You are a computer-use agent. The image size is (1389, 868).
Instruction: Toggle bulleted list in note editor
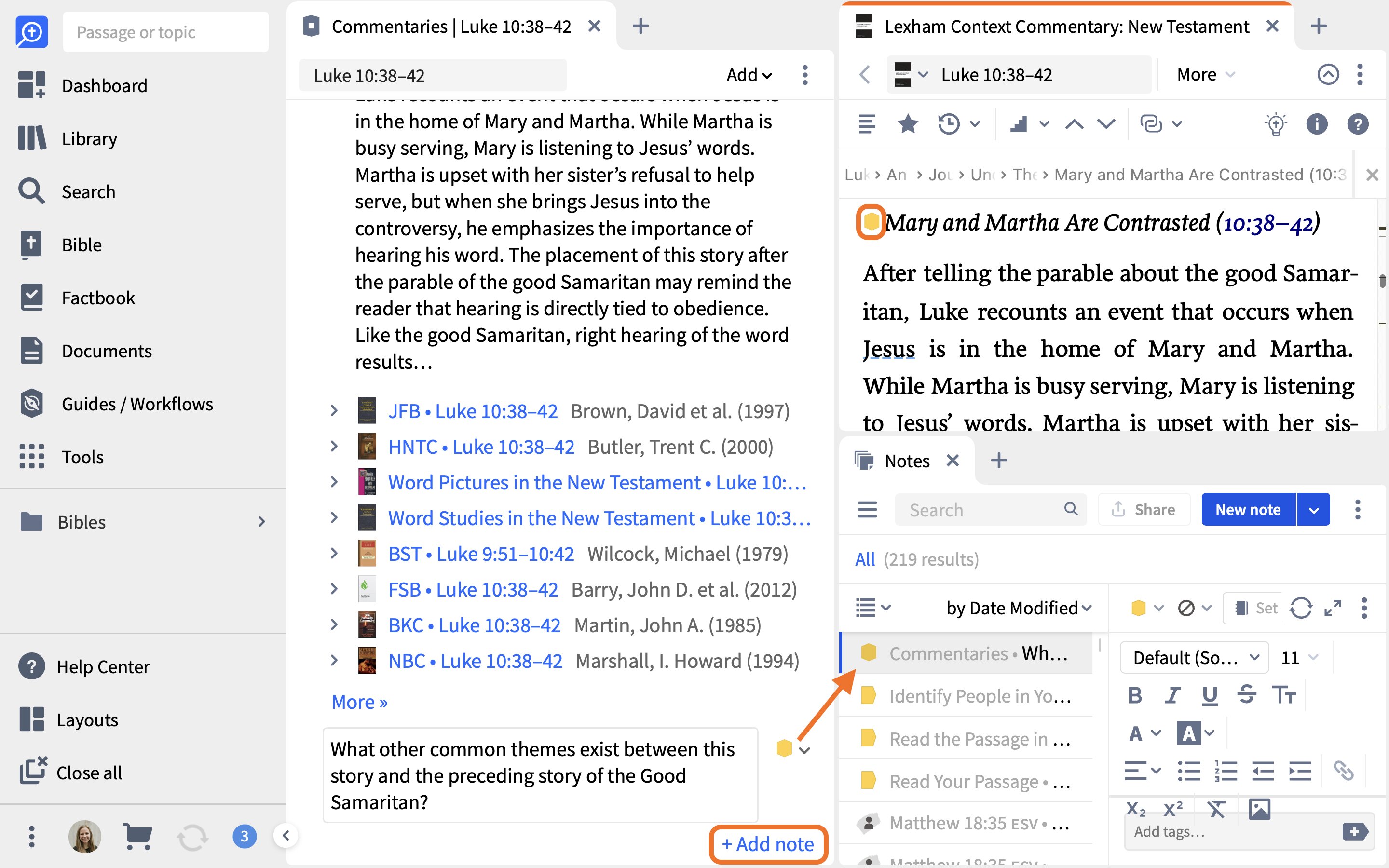coord(1189,771)
